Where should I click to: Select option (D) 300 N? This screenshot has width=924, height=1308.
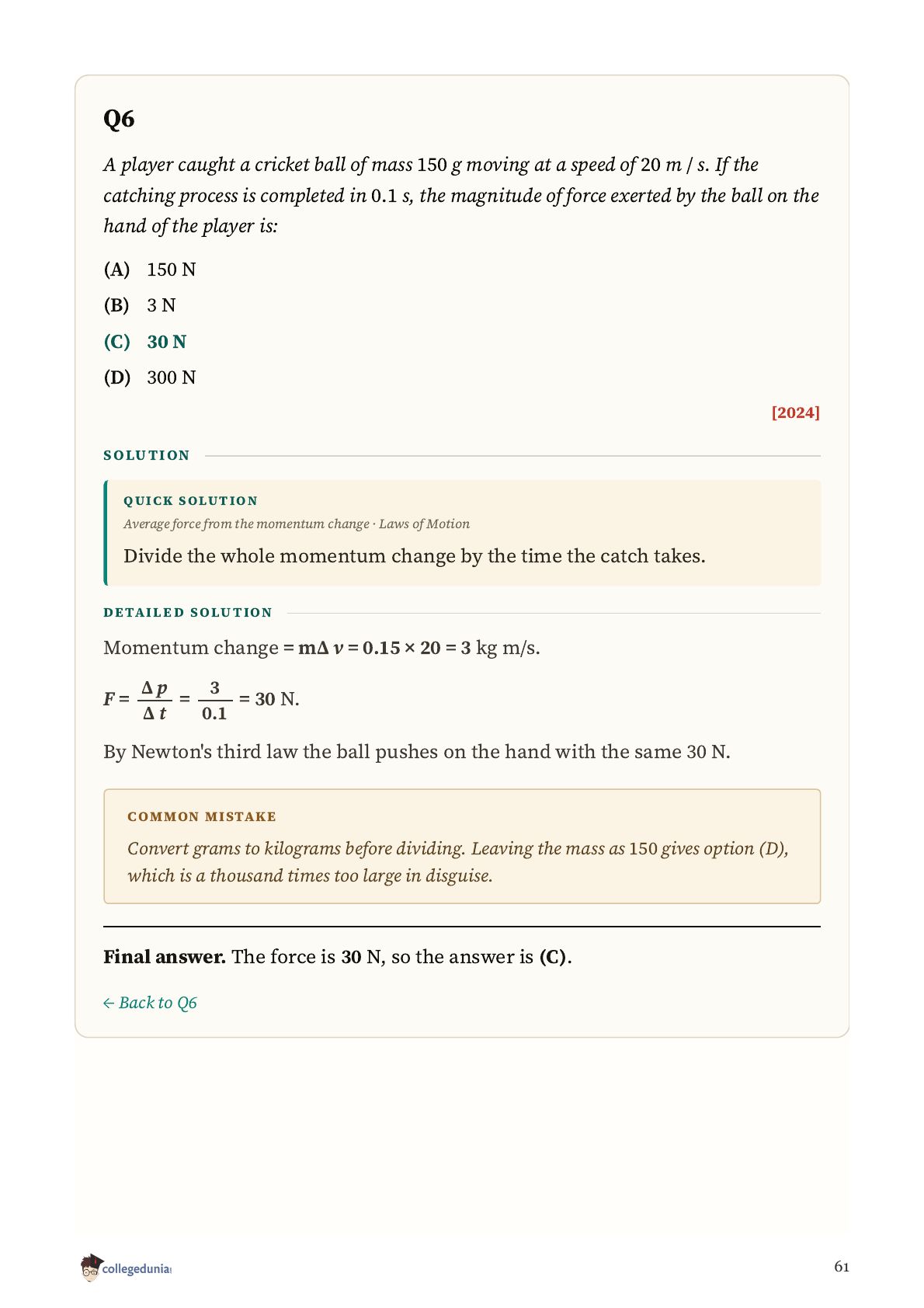pos(150,377)
